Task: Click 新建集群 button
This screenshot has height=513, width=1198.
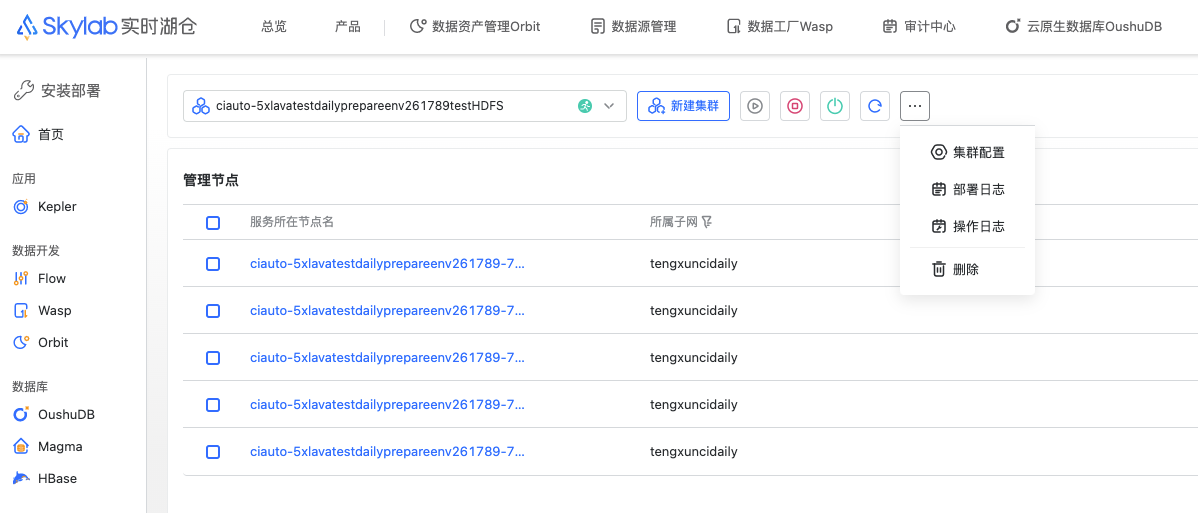Action: point(684,106)
